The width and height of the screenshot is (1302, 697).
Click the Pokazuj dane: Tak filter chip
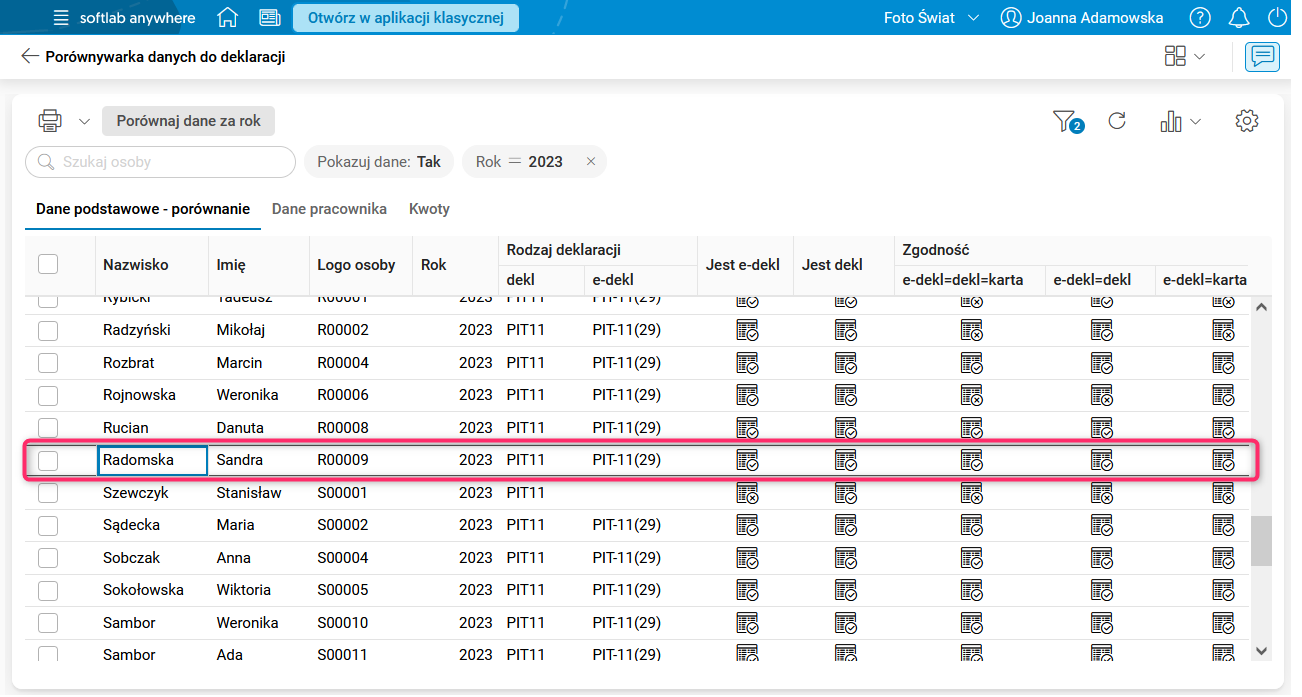click(x=379, y=162)
